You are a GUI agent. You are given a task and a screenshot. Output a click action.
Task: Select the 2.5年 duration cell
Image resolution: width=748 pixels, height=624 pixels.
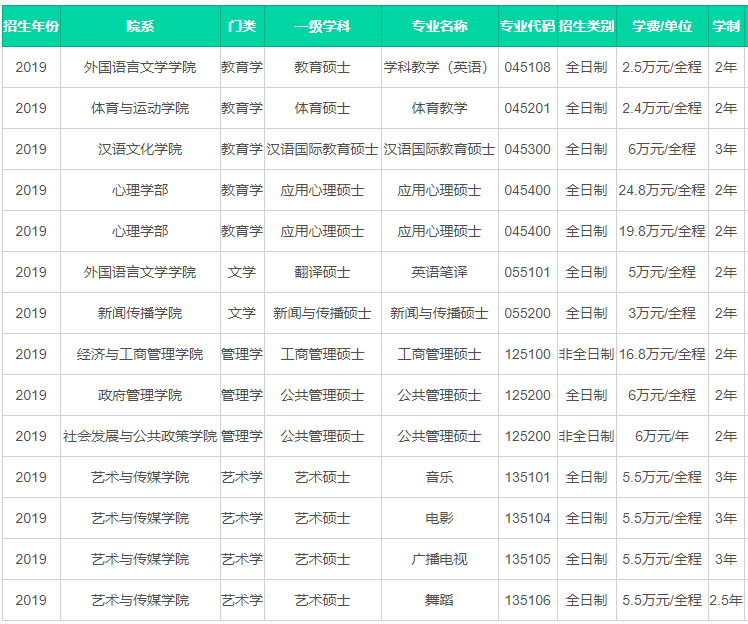725,600
